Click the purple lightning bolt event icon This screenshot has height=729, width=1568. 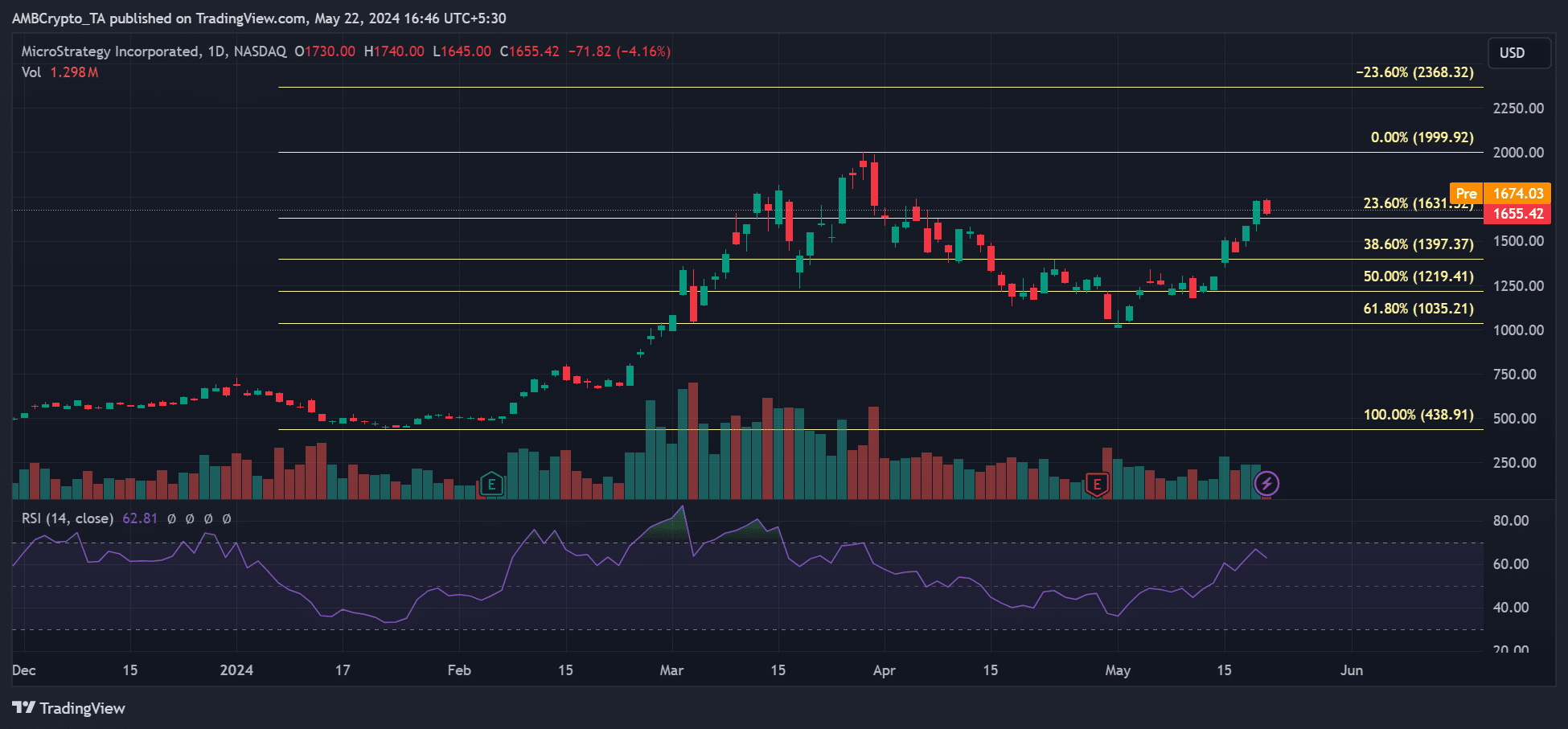1266,484
